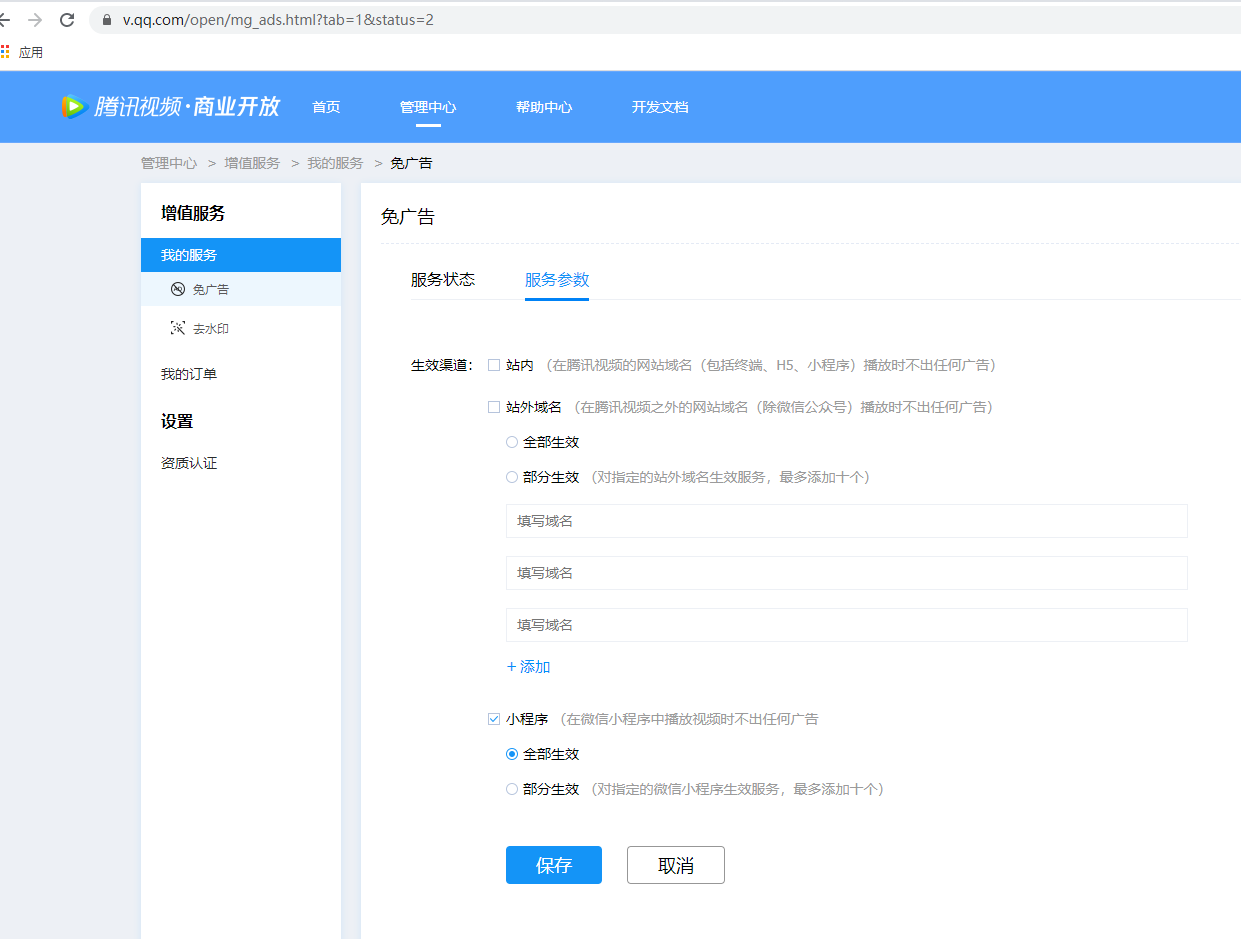Enable the 站内 channel checkbox
Viewport: 1241px width, 939px height.
(493, 365)
